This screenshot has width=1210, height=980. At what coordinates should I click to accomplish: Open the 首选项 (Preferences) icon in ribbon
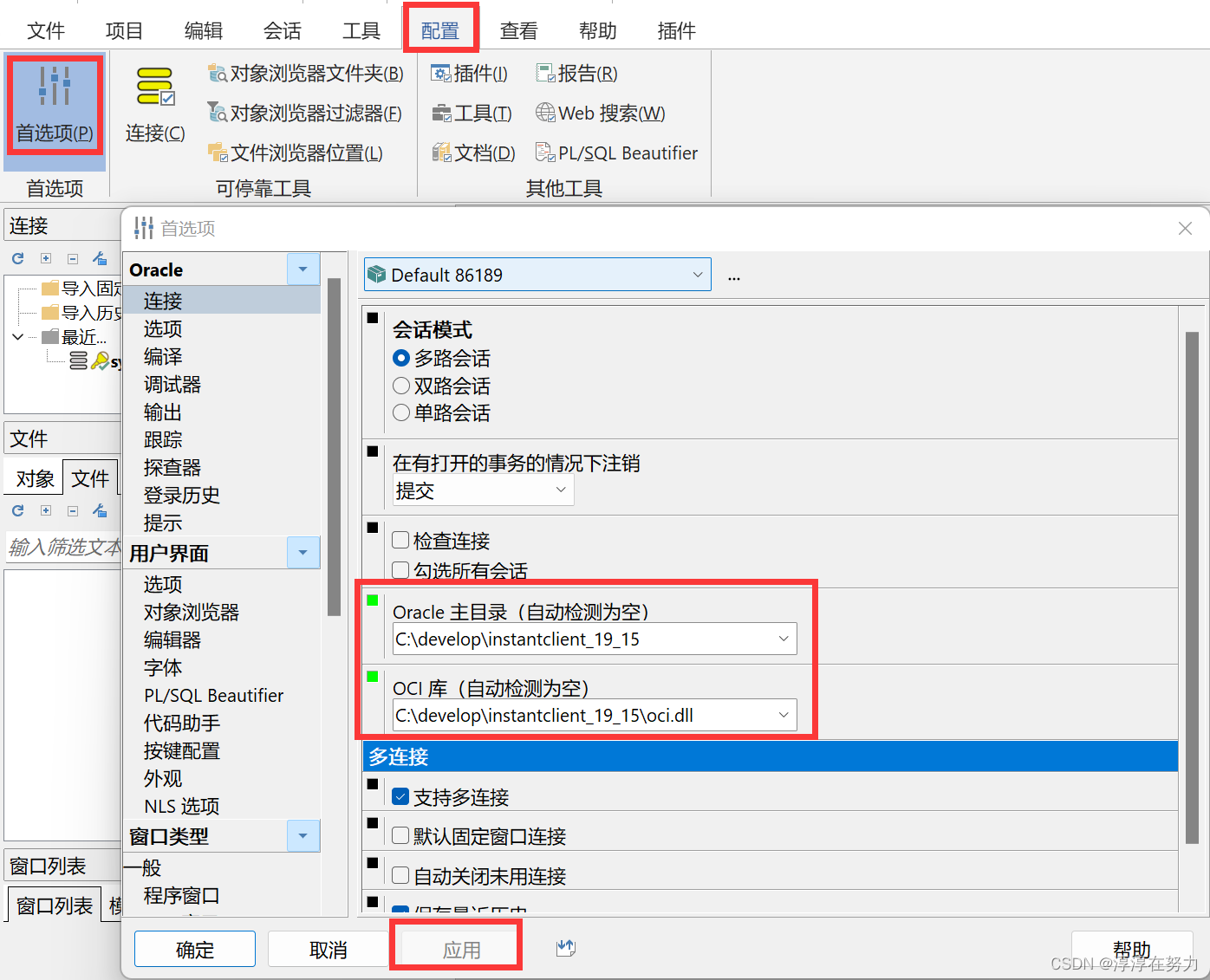point(54,104)
